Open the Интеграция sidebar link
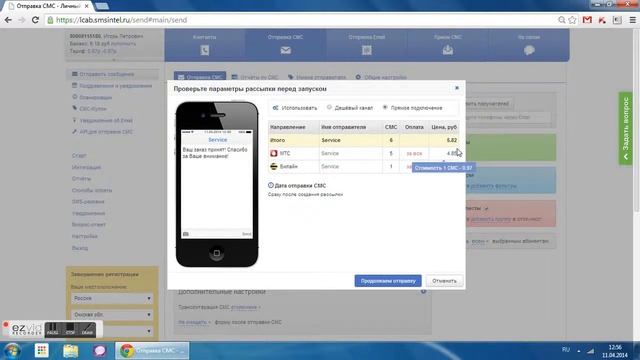Image resolution: width=640 pixels, height=360 pixels. [x=86, y=167]
